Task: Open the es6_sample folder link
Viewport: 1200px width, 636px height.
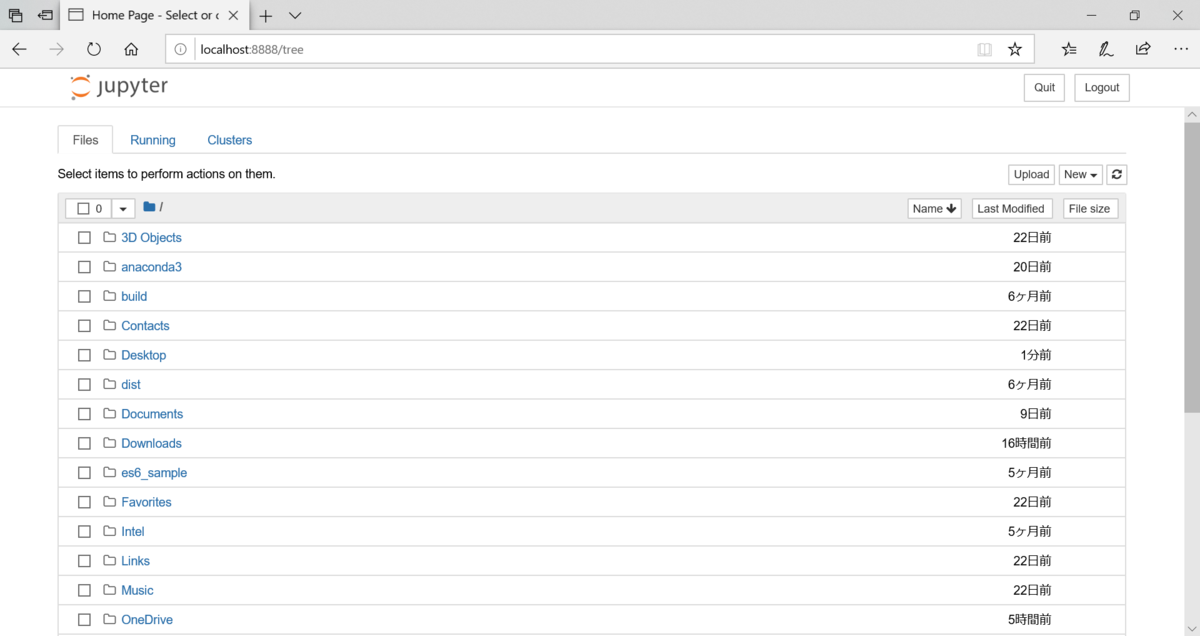Action: click(x=154, y=473)
